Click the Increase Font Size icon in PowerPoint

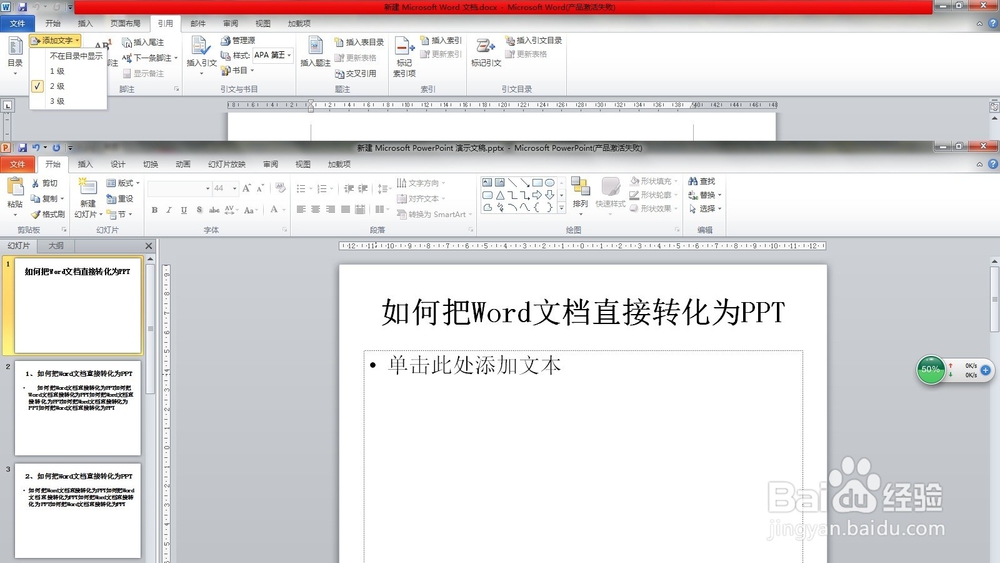point(247,188)
